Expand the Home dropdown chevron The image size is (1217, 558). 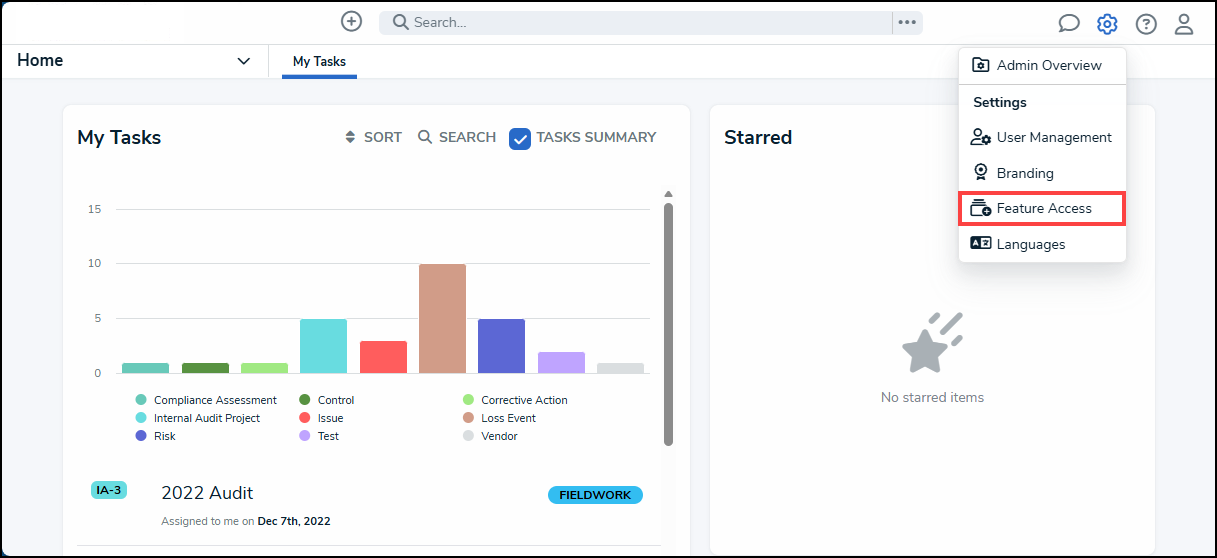[x=243, y=61]
